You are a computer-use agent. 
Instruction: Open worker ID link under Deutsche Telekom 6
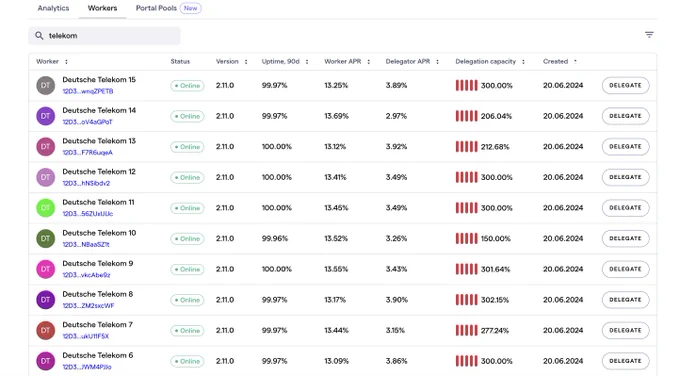tap(87, 367)
